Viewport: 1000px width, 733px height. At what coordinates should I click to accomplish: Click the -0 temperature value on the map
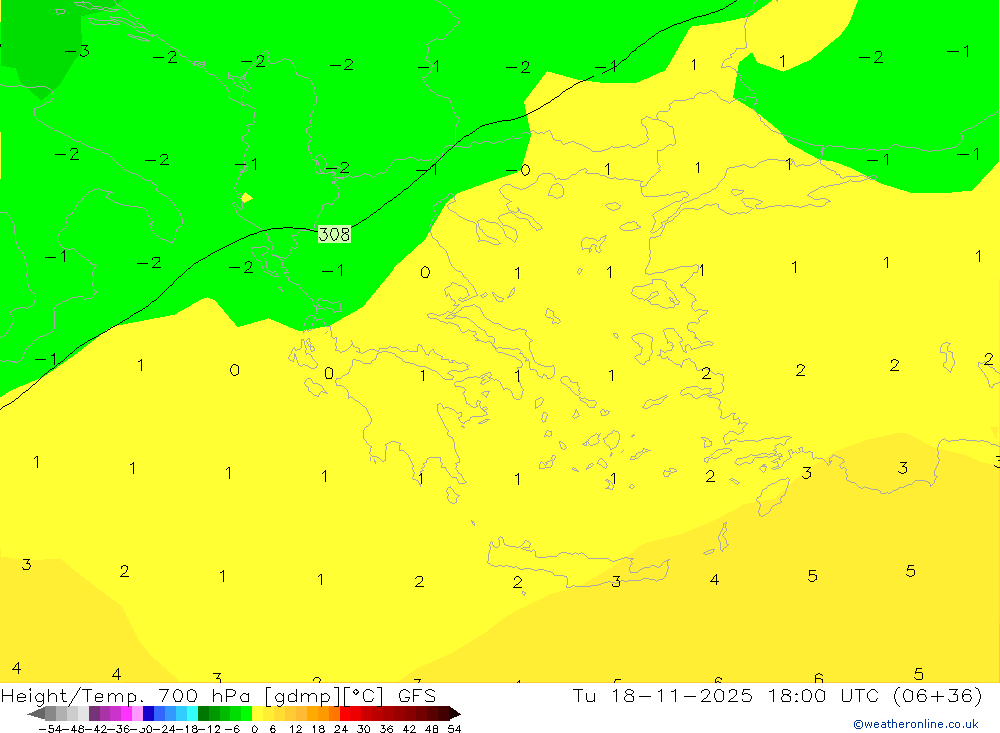click(518, 170)
